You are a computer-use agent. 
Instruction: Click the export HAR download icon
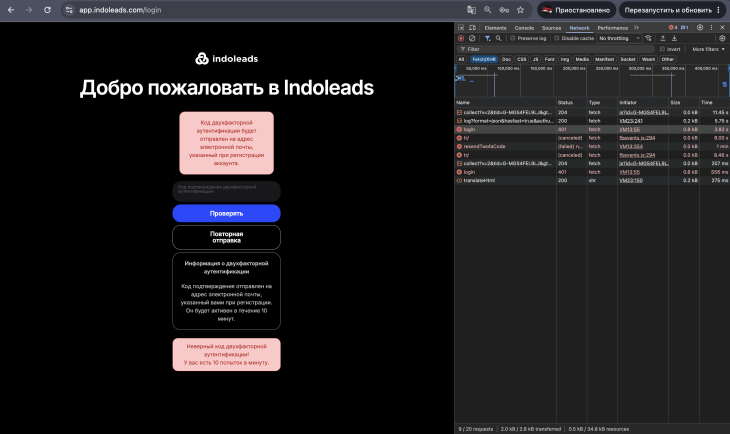coord(674,38)
